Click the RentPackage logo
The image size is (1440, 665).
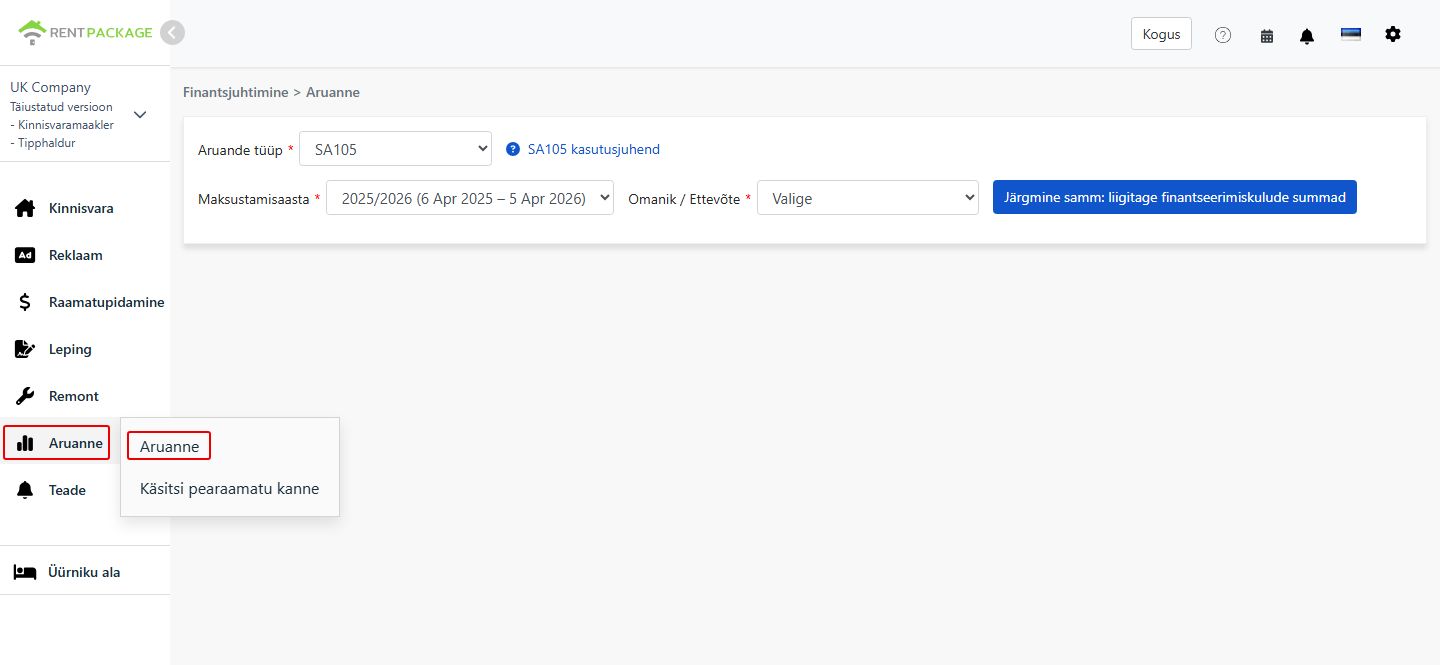point(85,33)
